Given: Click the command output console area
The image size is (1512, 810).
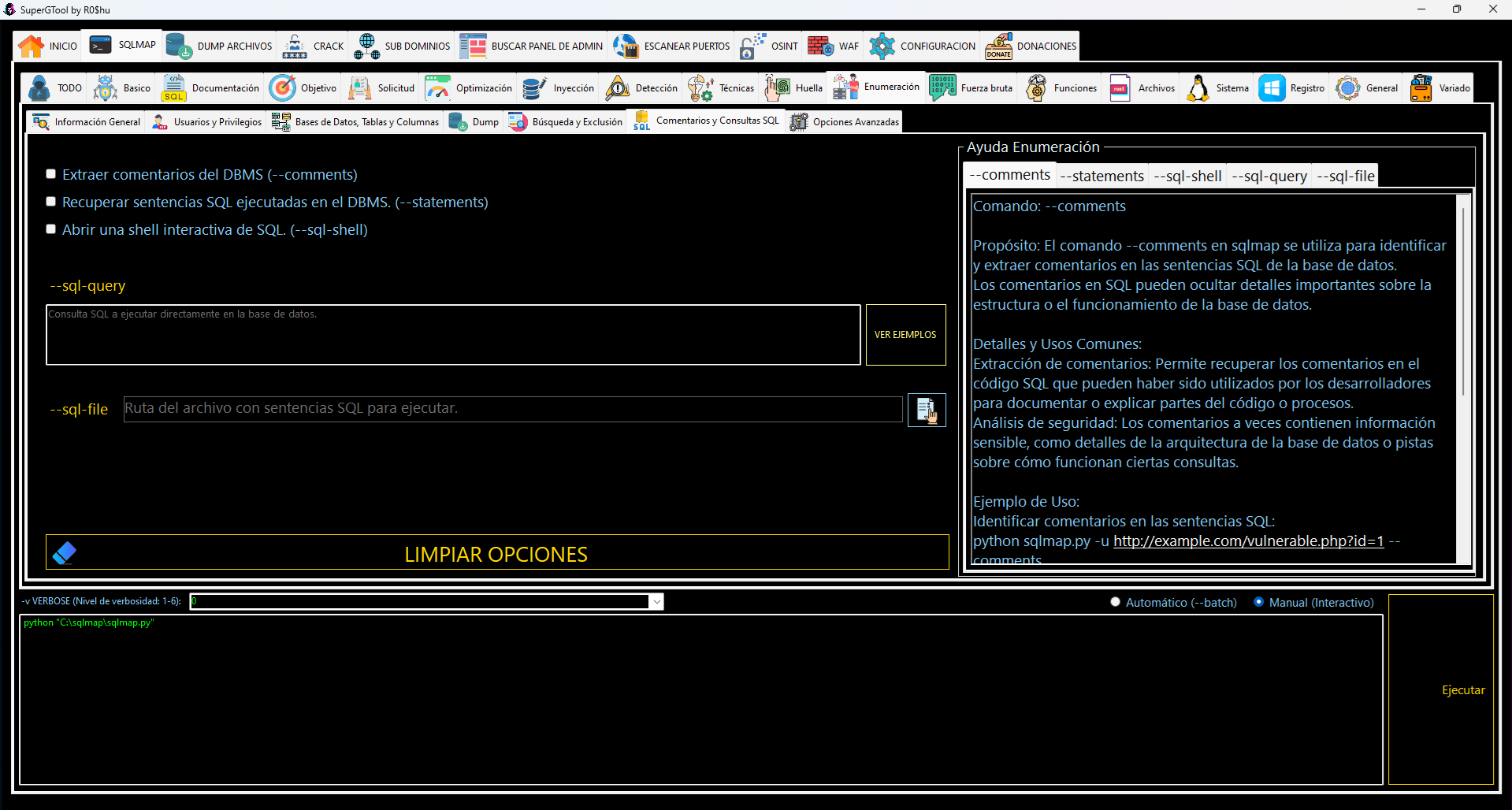Looking at the screenshot, I should (701, 700).
